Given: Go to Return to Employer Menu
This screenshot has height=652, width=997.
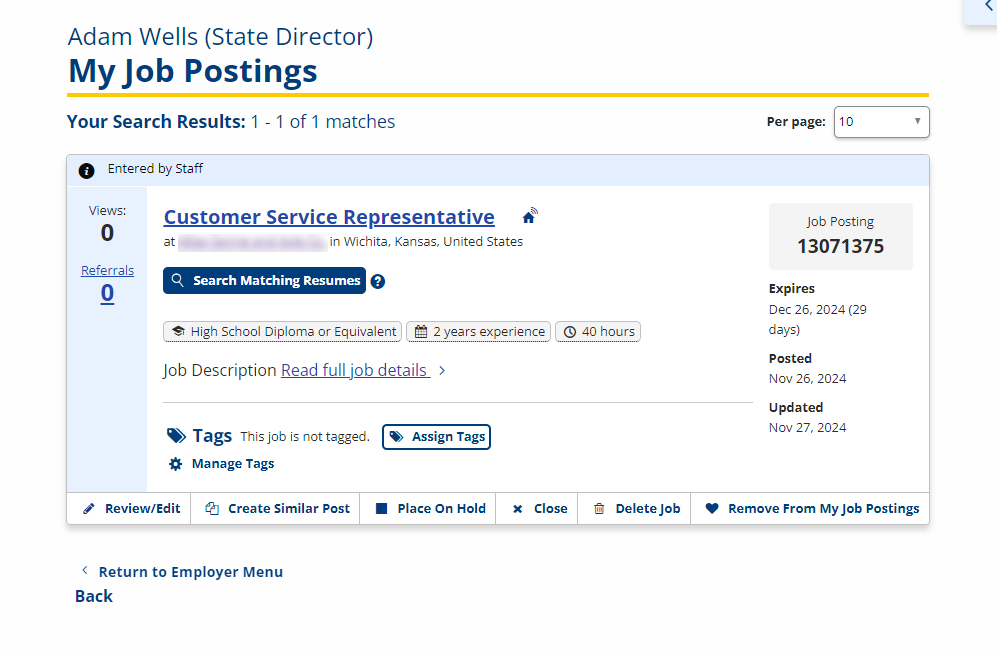Looking at the screenshot, I should [190, 572].
